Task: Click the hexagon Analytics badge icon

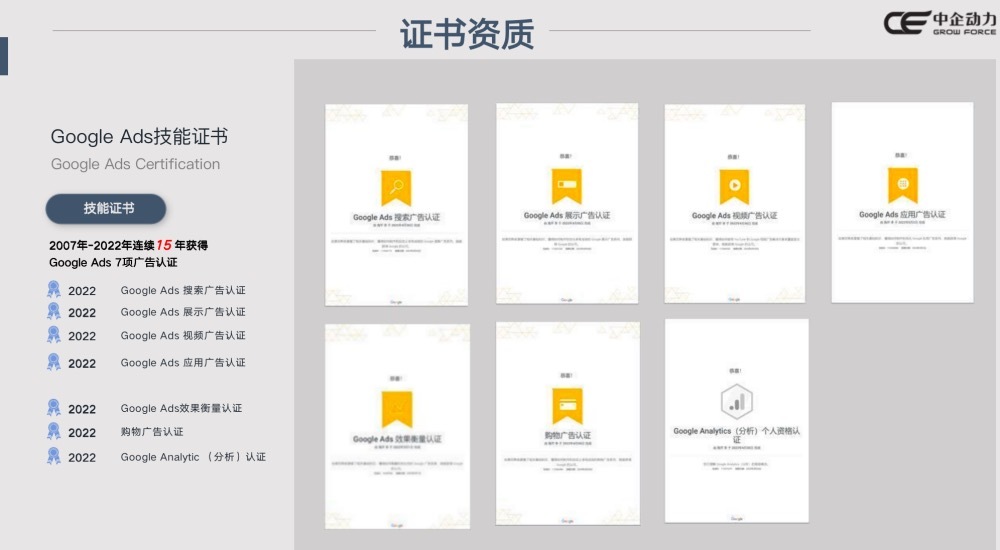Action: click(737, 402)
